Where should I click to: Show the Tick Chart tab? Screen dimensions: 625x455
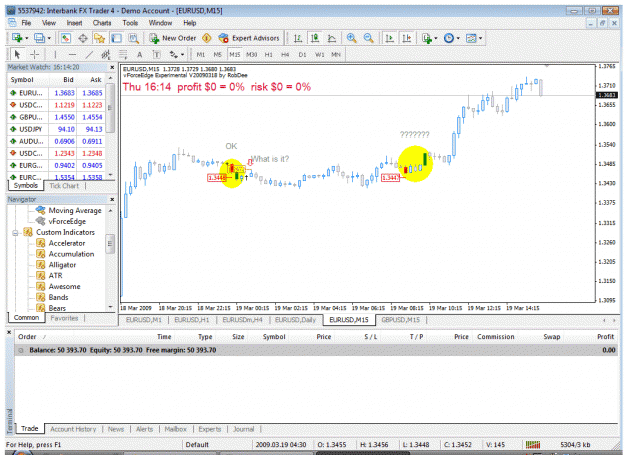click(64, 186)
